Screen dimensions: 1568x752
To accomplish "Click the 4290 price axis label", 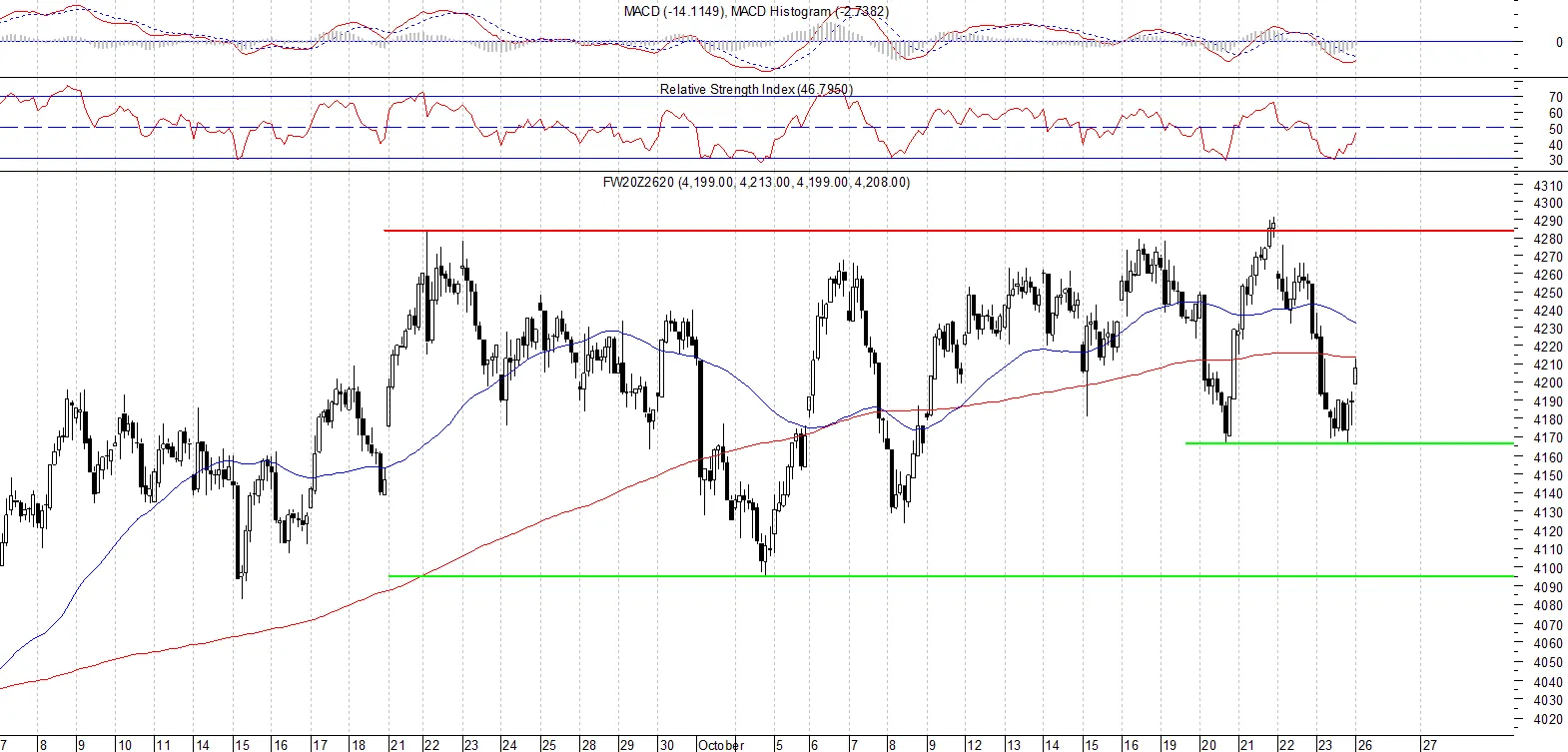I will click(x=1548, y=221).
